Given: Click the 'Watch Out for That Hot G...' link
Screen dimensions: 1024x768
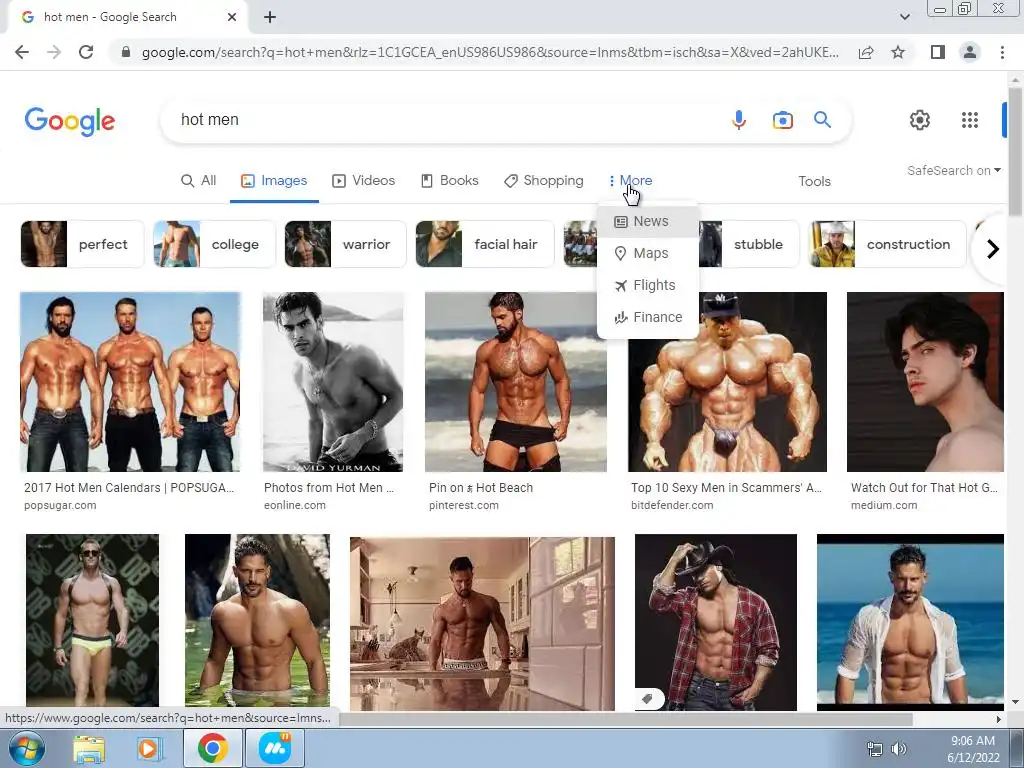Looking at the screenshot, I should (x=924, y=488).
